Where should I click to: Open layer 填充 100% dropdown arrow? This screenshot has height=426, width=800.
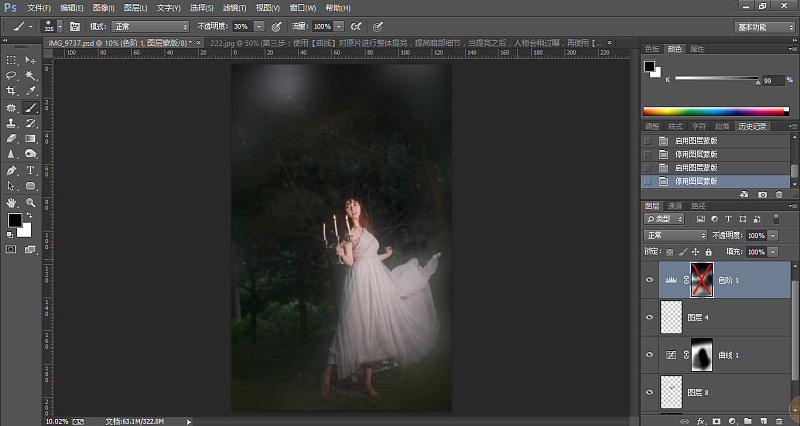(773, 252)
